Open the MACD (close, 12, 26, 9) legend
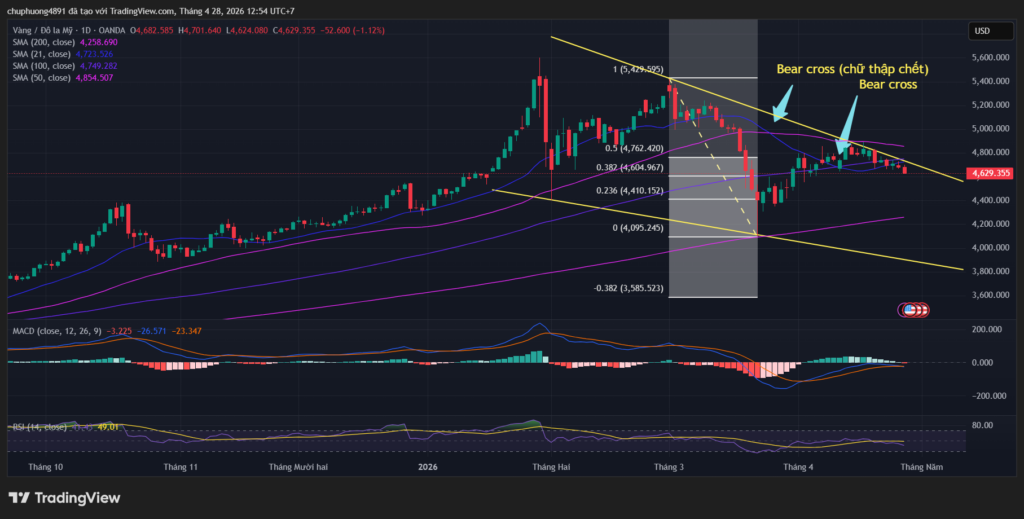The image size is (1024, 519). click(60, 329)
